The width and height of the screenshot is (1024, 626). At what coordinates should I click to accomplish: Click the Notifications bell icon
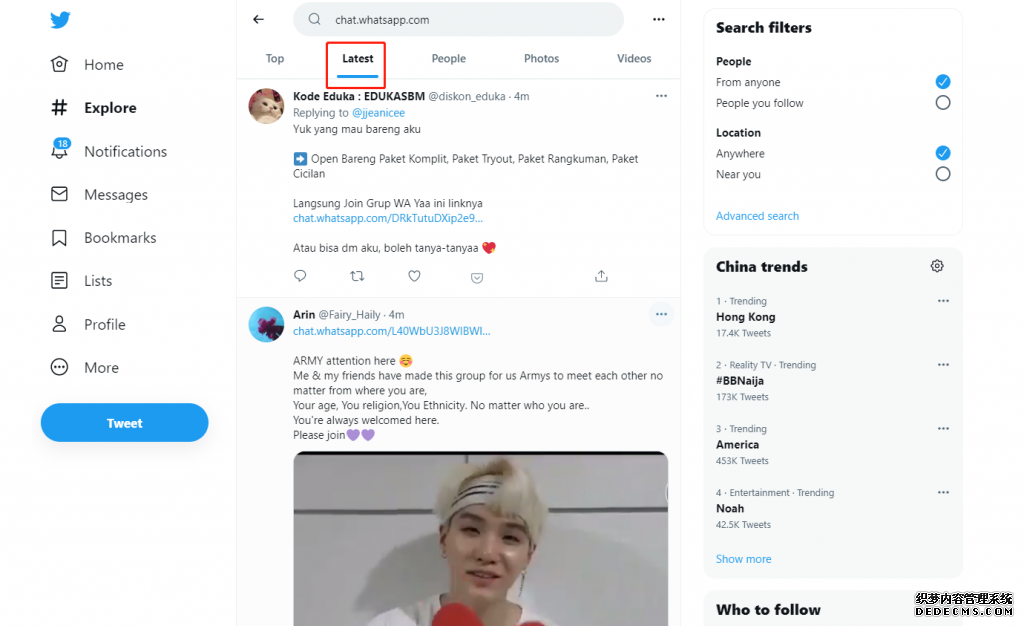coord(59,149)
